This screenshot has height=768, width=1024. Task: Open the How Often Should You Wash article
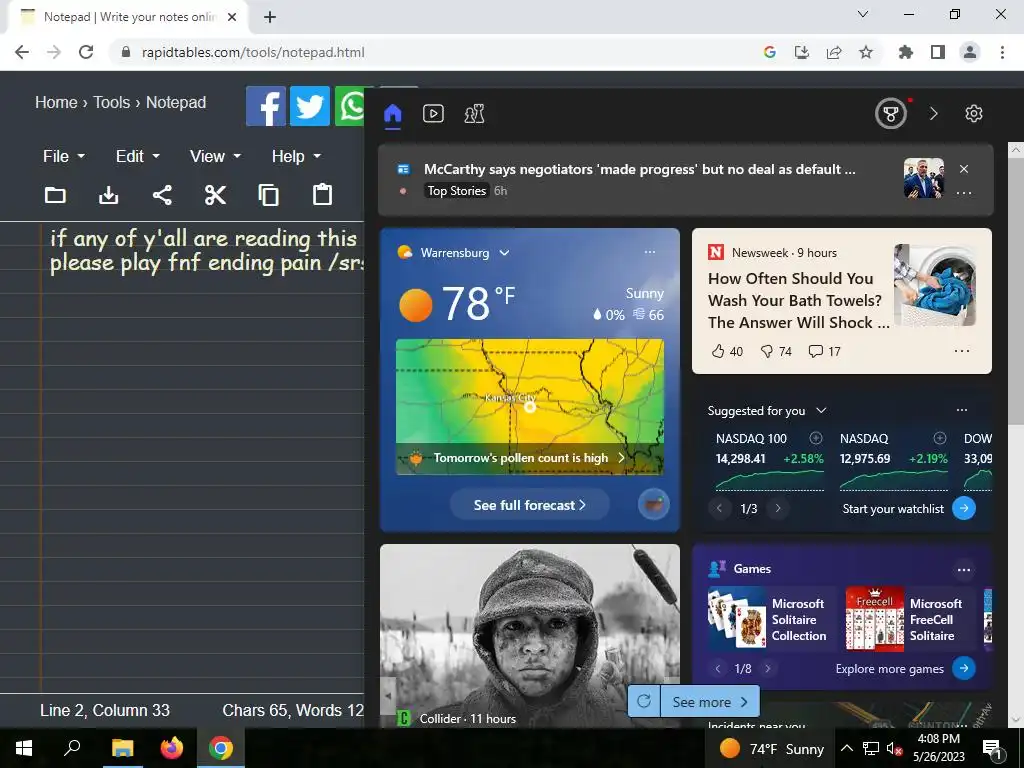[x=798, y=300]
